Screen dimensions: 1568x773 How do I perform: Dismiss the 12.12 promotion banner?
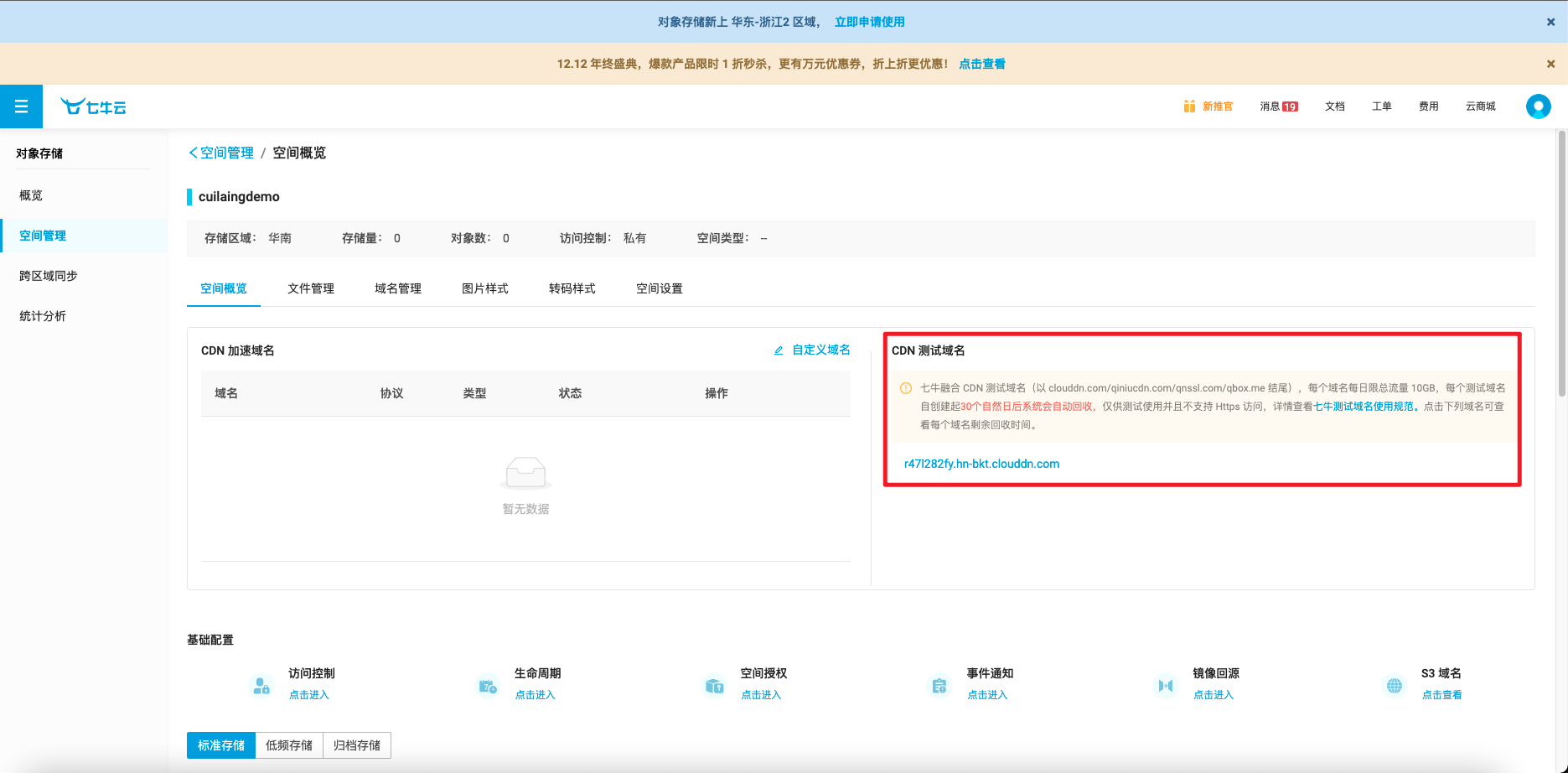1550,64
